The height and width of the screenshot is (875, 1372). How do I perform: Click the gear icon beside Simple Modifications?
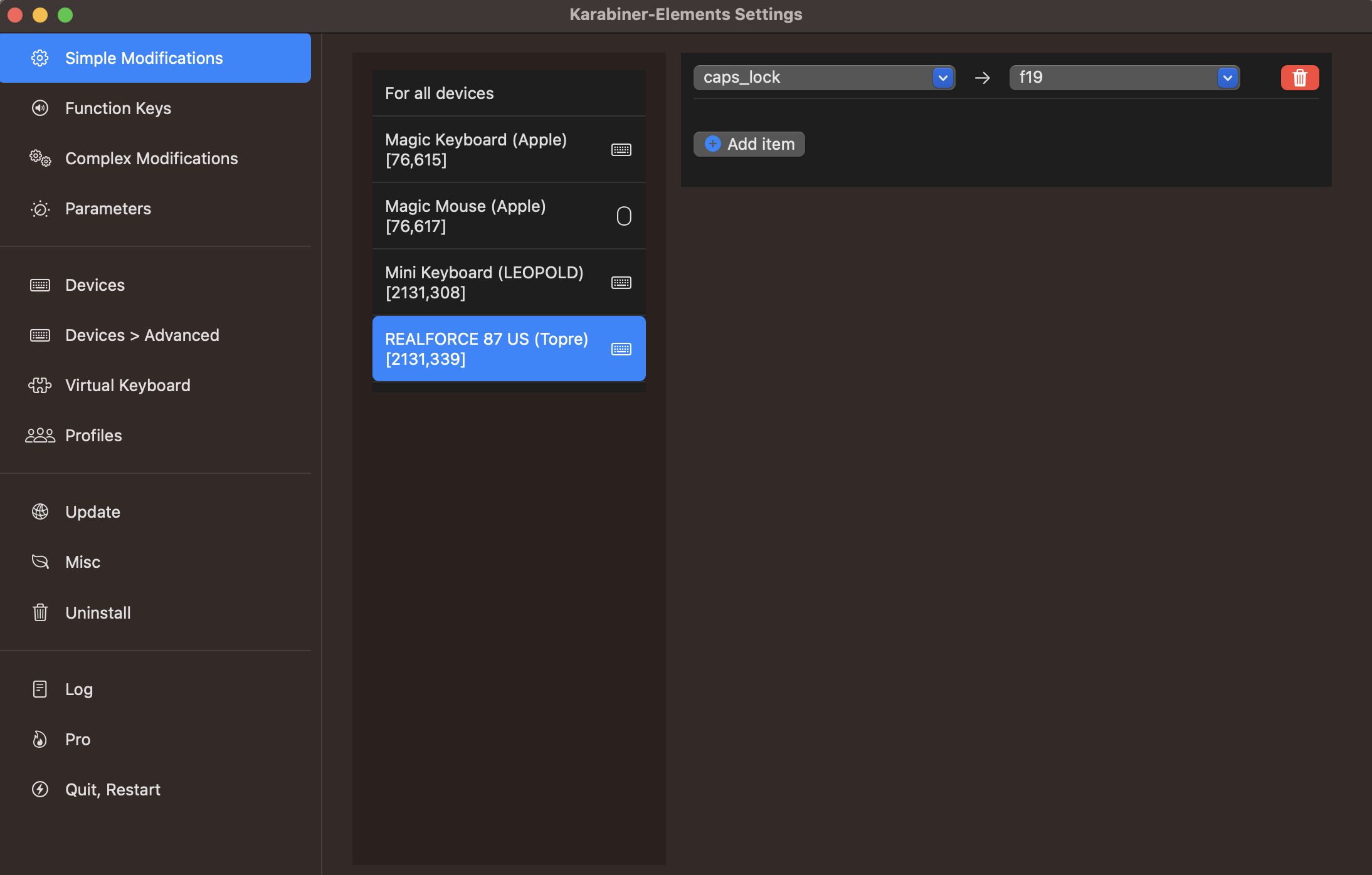click(40, 58)
